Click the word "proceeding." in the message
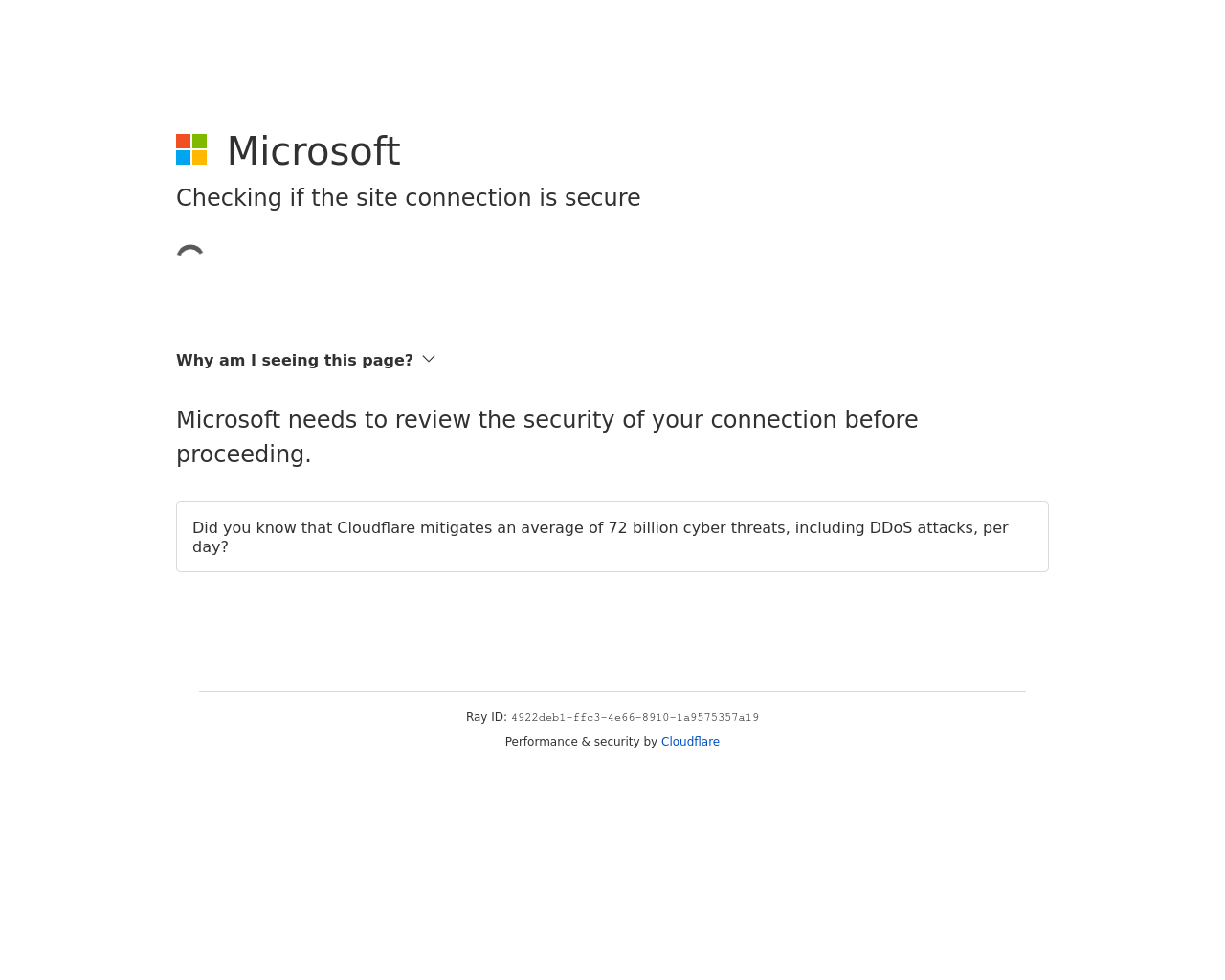Viewport: 1225px width, 980px height. (244, 455)
